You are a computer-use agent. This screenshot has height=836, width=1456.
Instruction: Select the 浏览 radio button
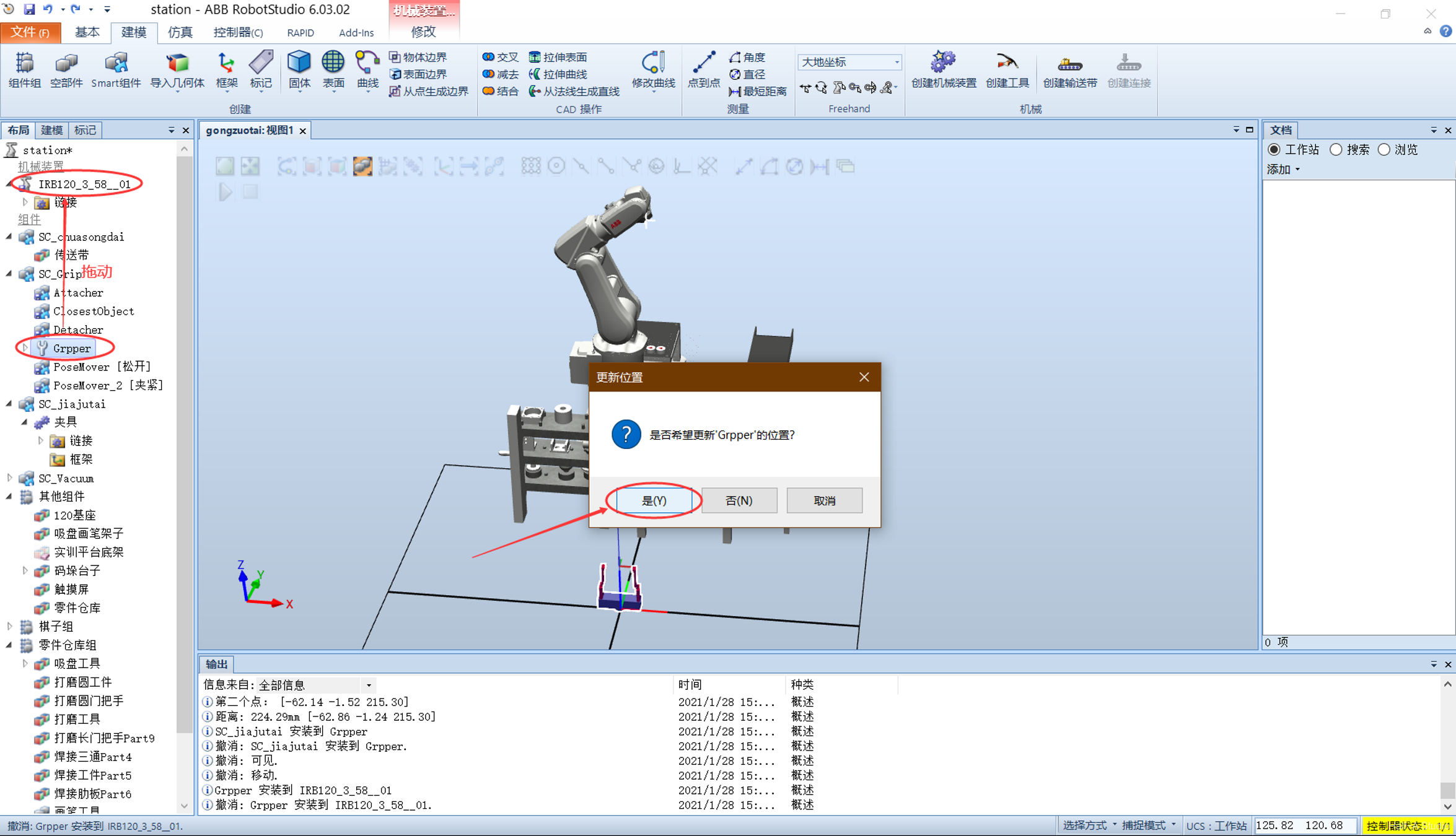1384,150
